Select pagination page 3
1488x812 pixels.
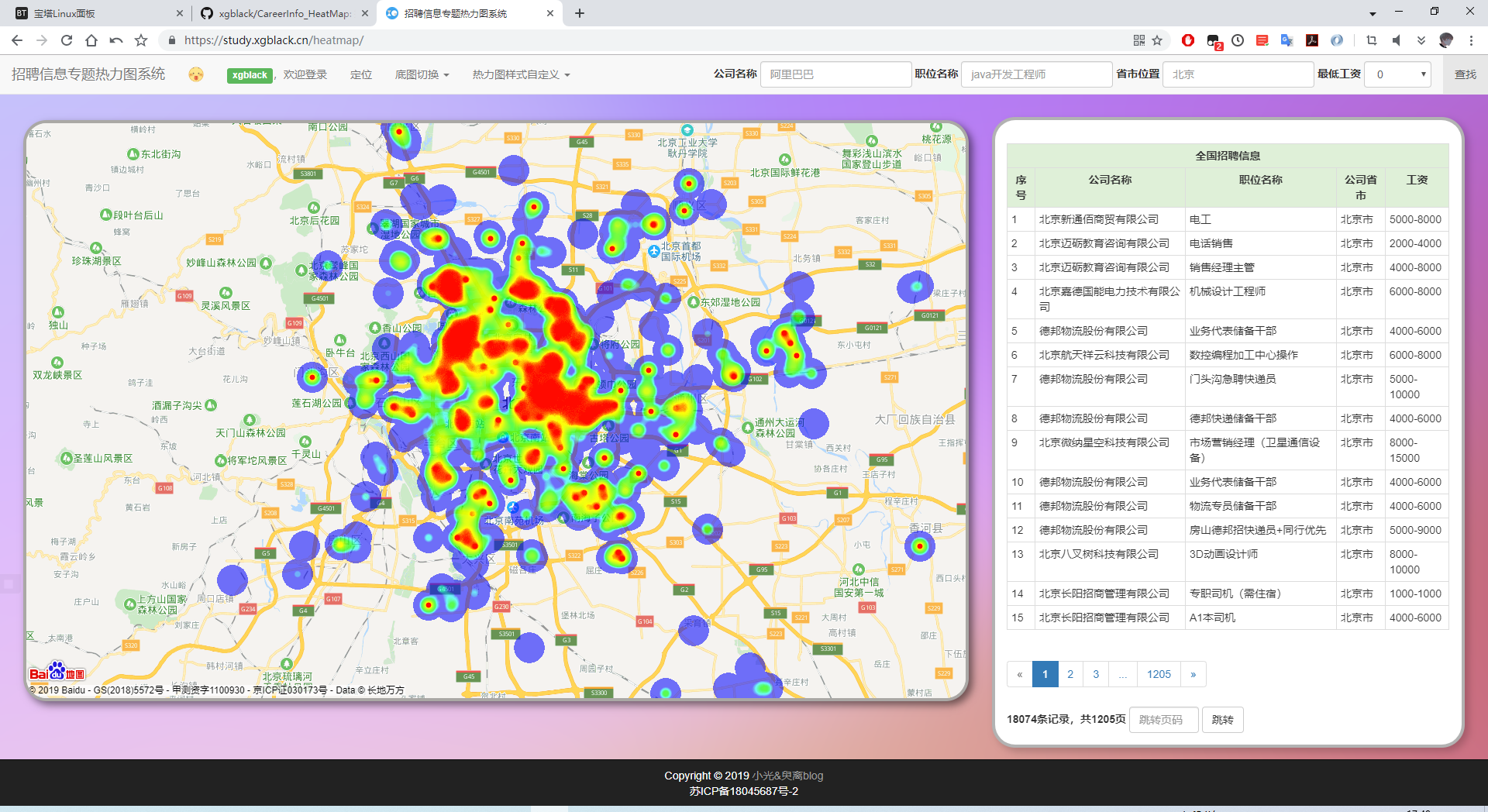[1096, 674]
